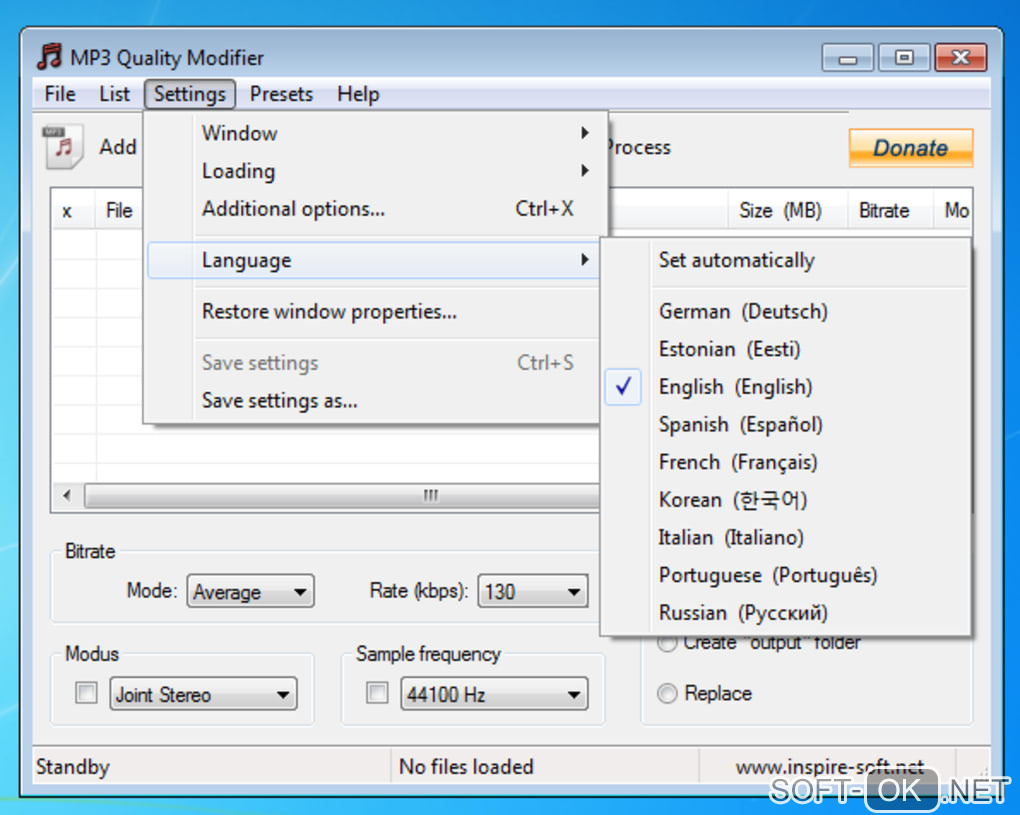Switch language to Italian (Italiano)
This screenshot has height=815, width=1020.
pyautogui.click(x=786, y=538)
